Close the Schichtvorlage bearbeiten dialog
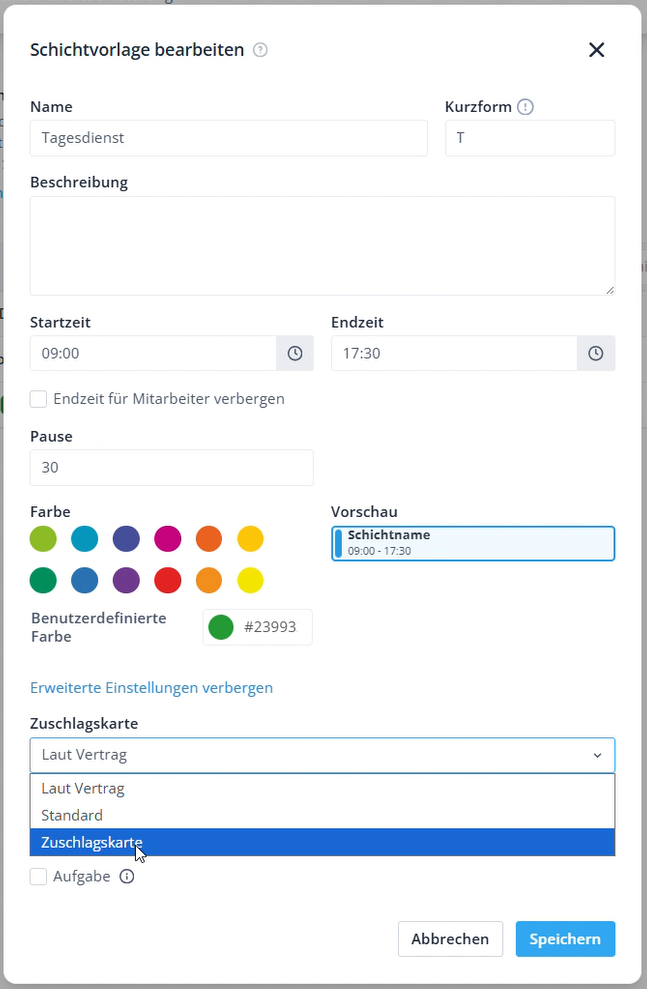The image size is (647, 989). tap(596, 50)
